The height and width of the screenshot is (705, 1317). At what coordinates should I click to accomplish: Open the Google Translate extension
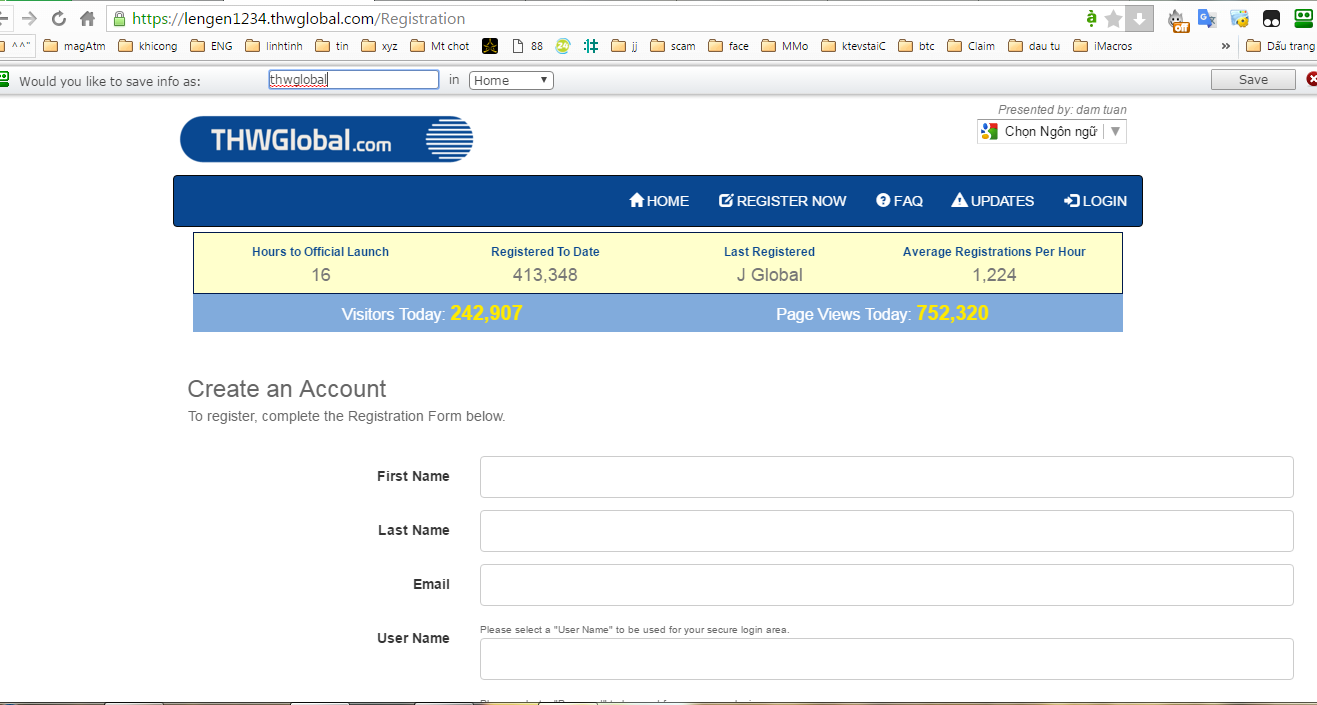[1208, 18]
